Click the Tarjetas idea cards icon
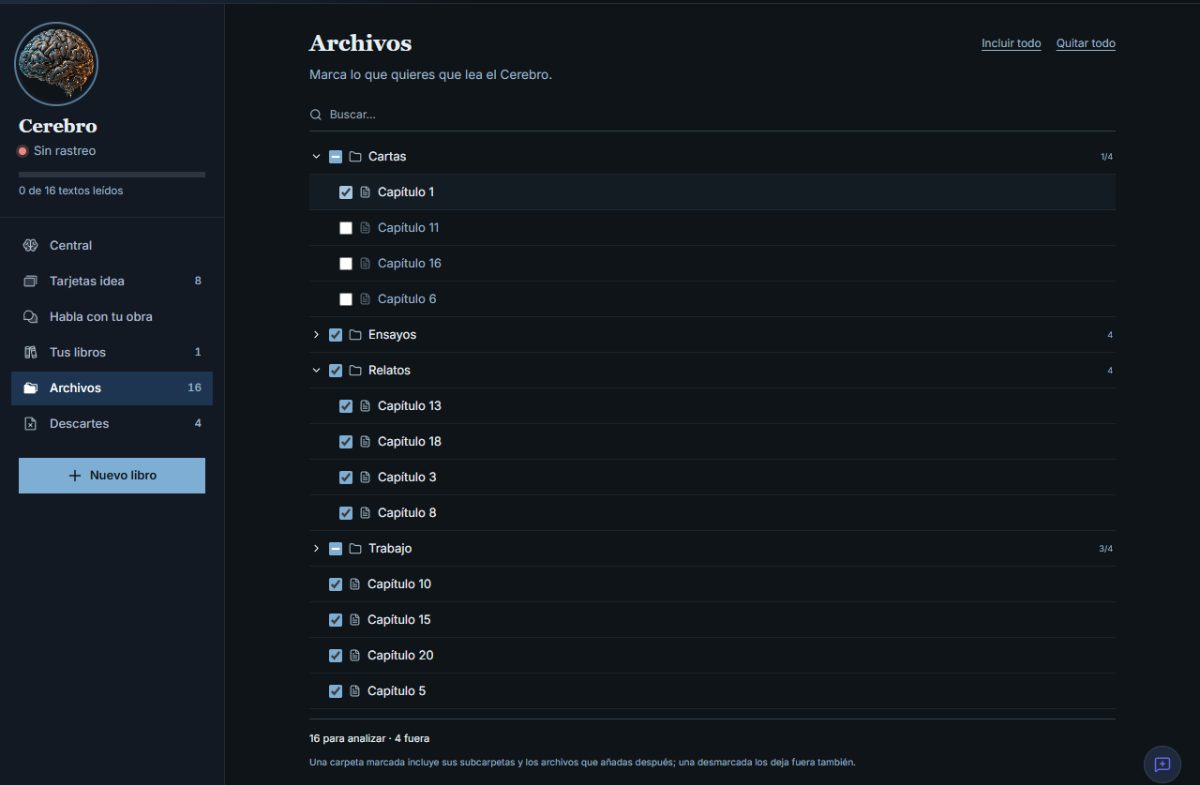This screenshot has height=785, width=1200. click(x=30, y=281)
